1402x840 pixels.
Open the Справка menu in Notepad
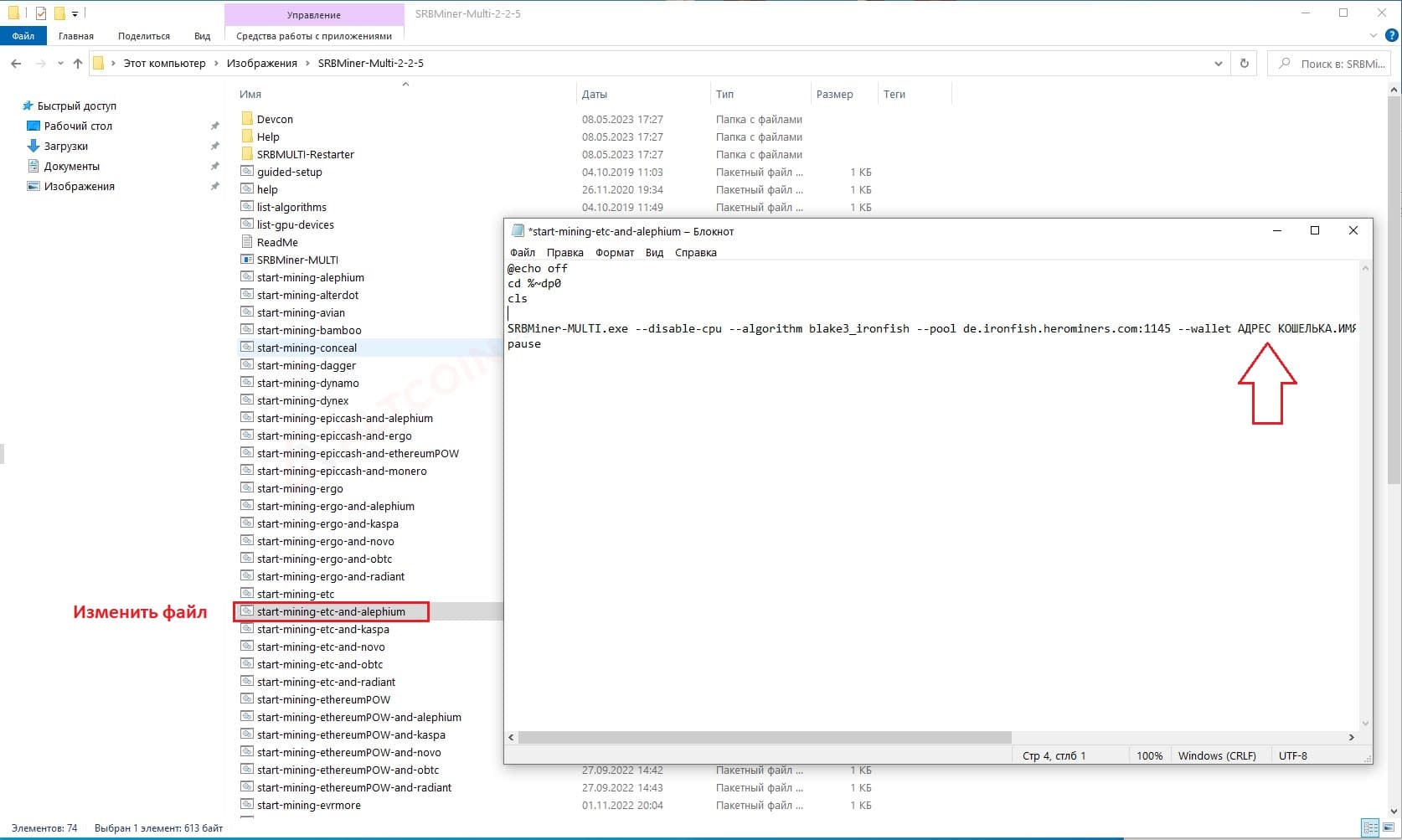click(x=696, y=252)
